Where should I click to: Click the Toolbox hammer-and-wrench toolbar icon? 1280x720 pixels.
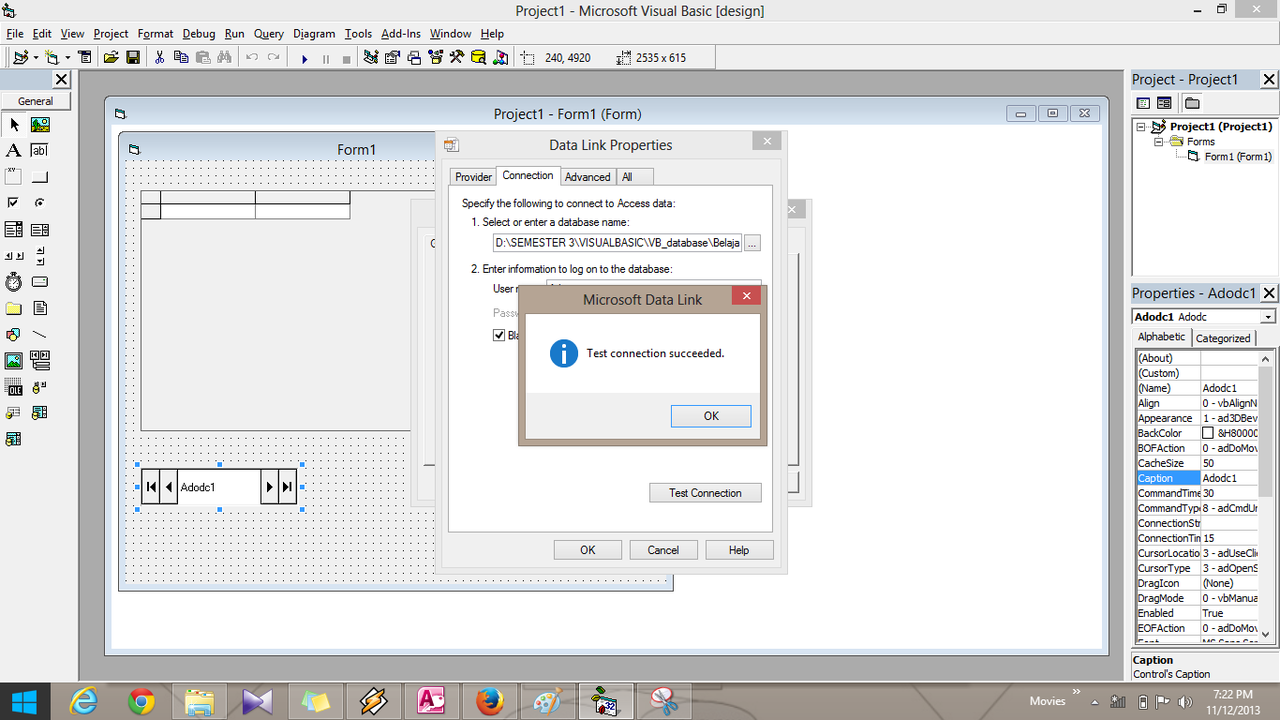(x=457, y=58)
